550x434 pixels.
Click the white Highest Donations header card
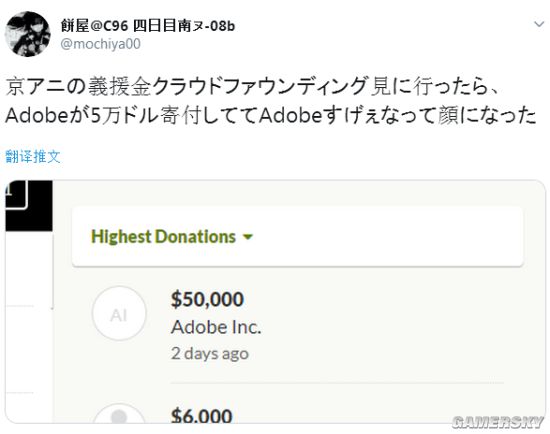(x=297, y=236)
